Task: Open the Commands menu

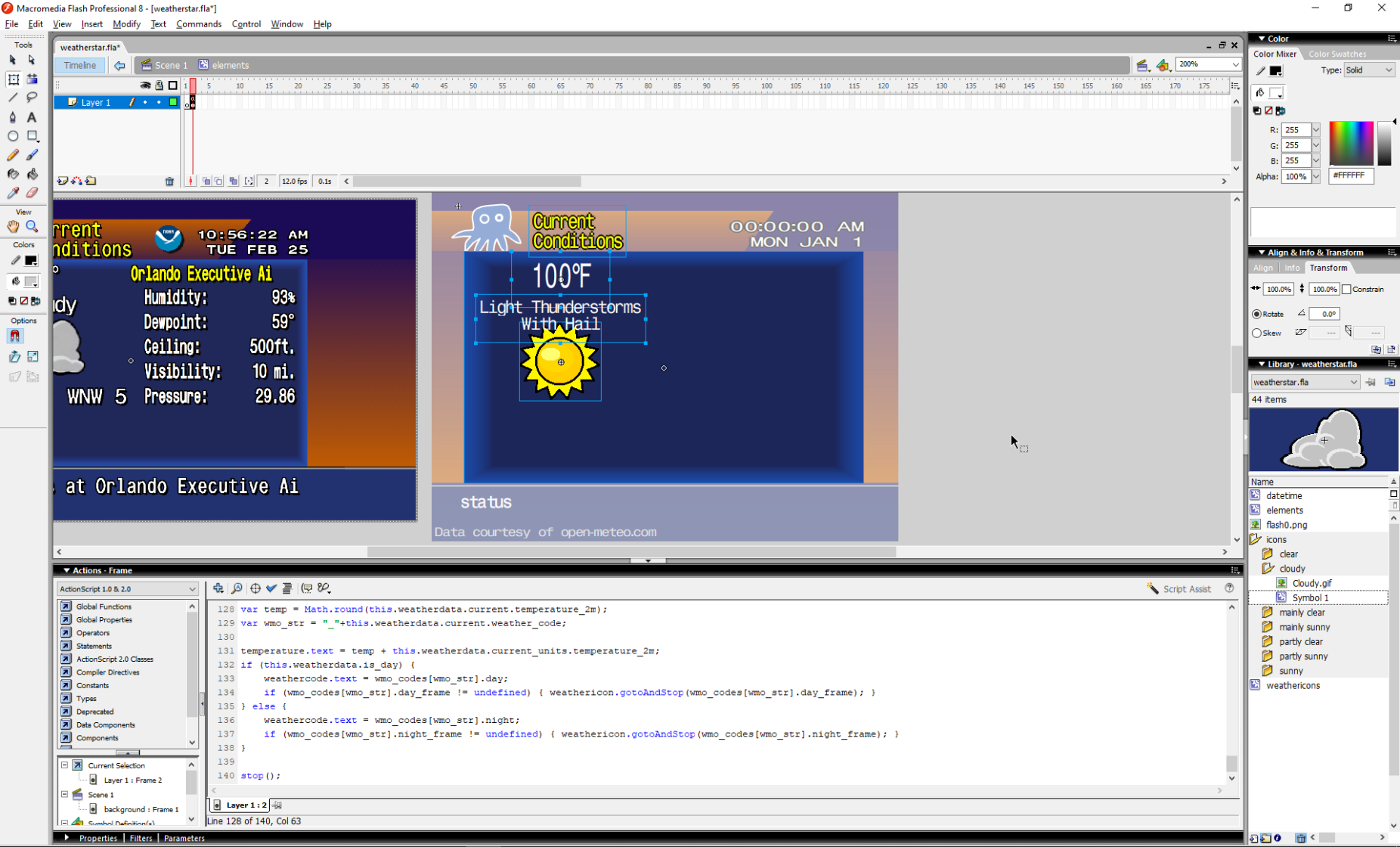Action: point(199,24)
